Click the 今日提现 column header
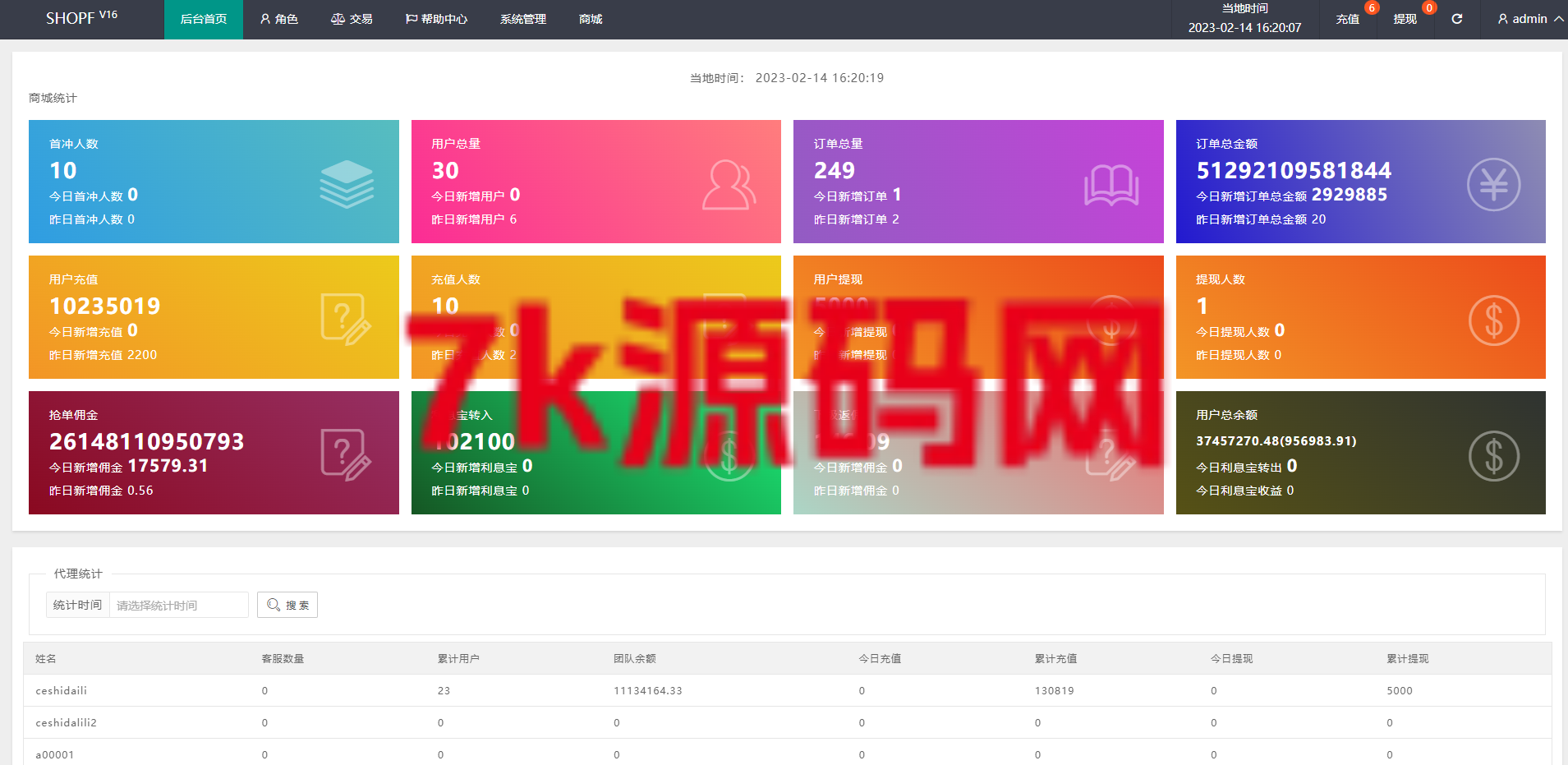The height and width of the screenshot is (765, 1568). 1231,658
